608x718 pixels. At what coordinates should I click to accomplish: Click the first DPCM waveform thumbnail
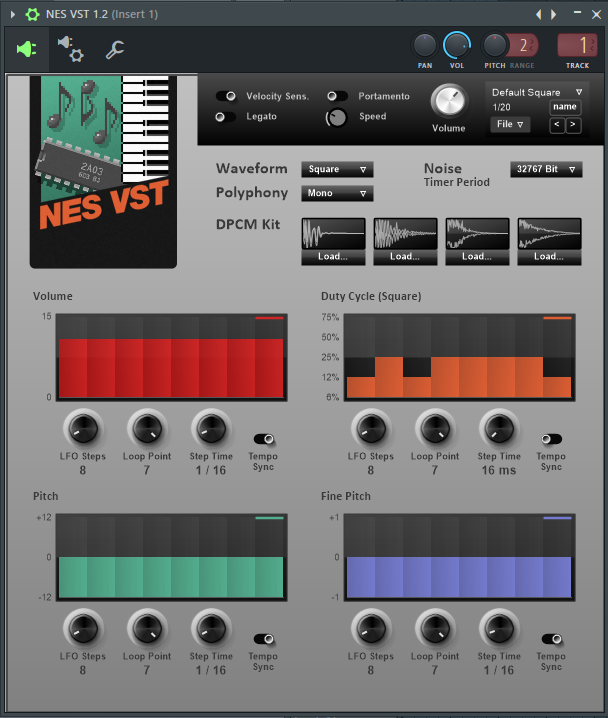(333, 234)
